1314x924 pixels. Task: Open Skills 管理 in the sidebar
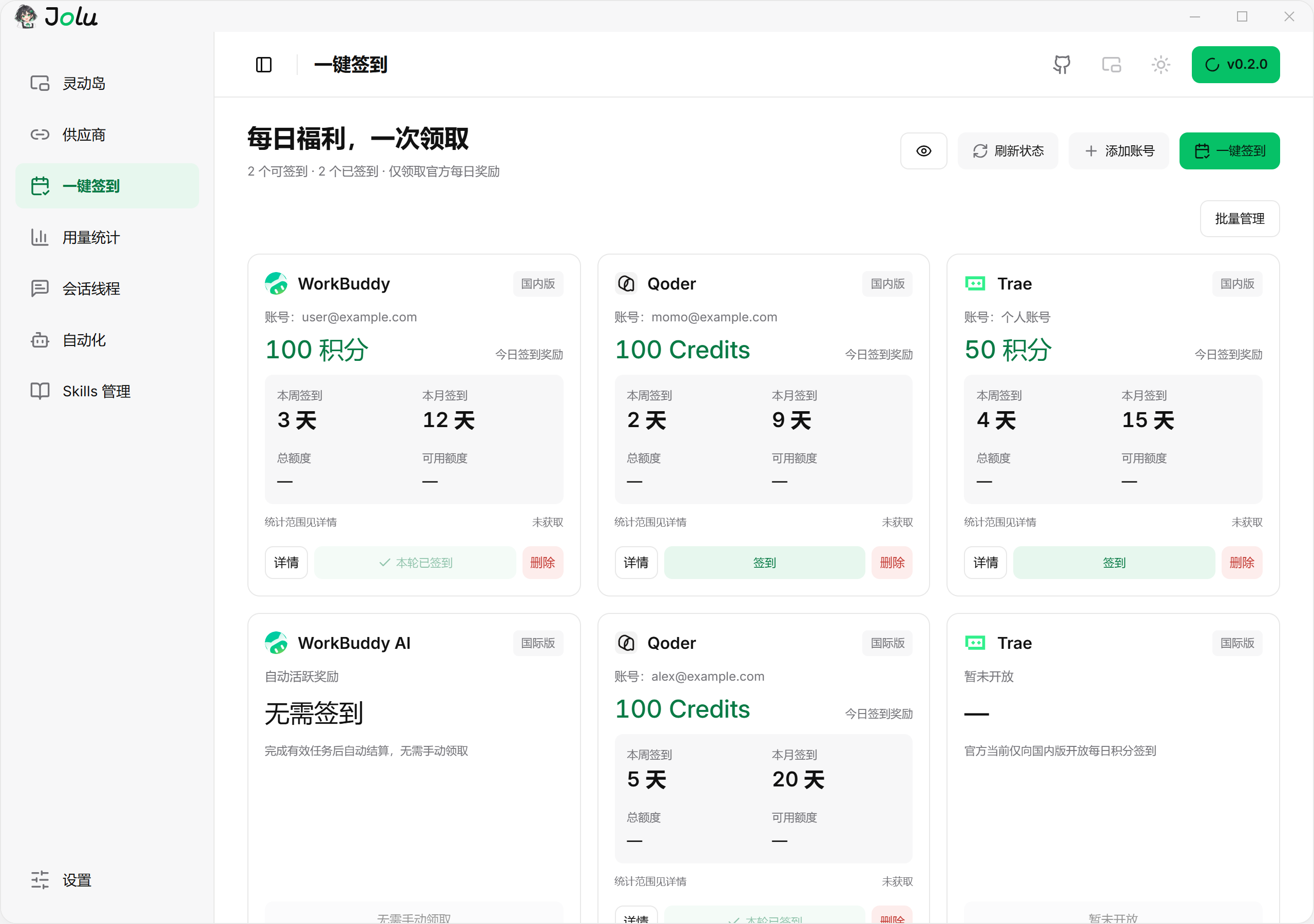click(107, 391)
